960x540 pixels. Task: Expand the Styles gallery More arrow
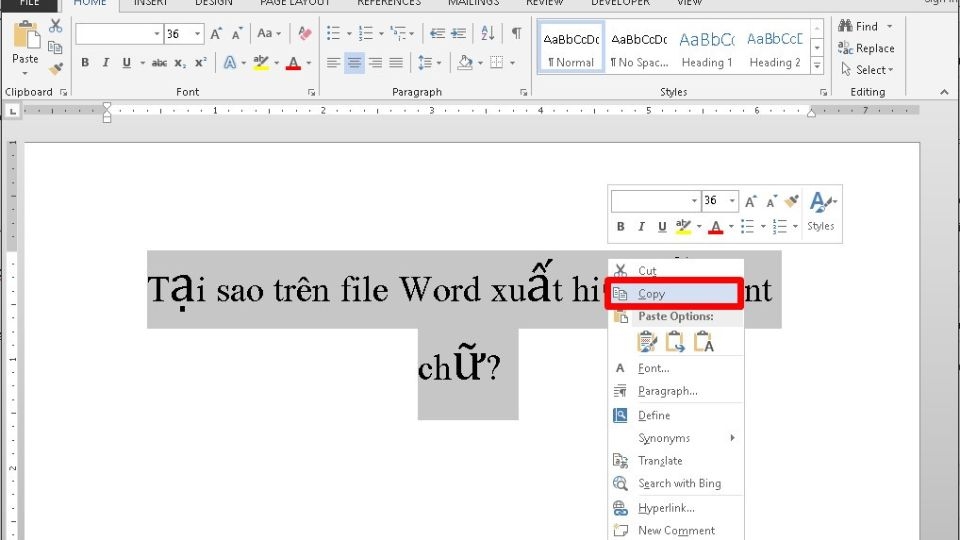tap(817, 66)
